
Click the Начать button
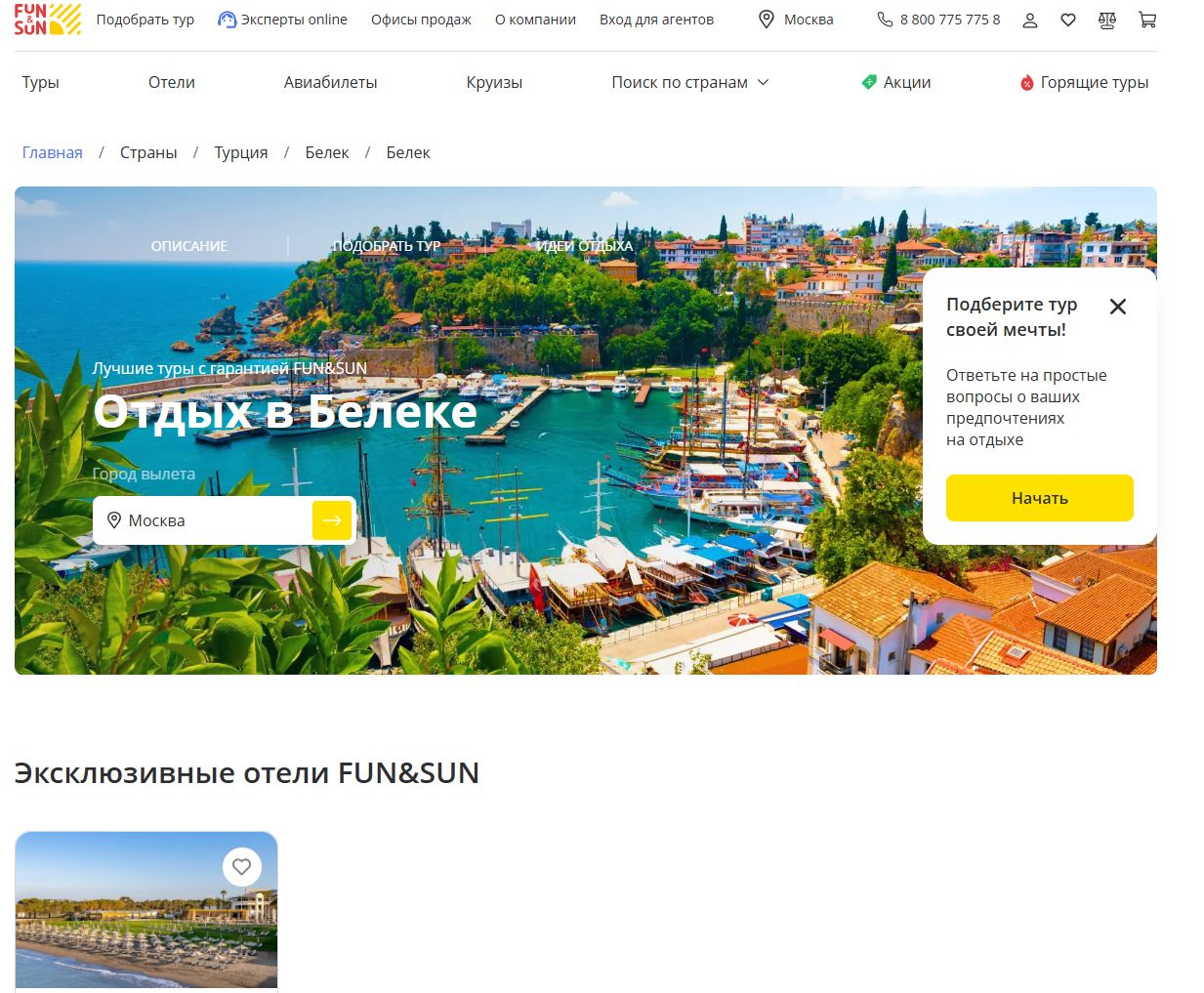(x=1040, y=498)
